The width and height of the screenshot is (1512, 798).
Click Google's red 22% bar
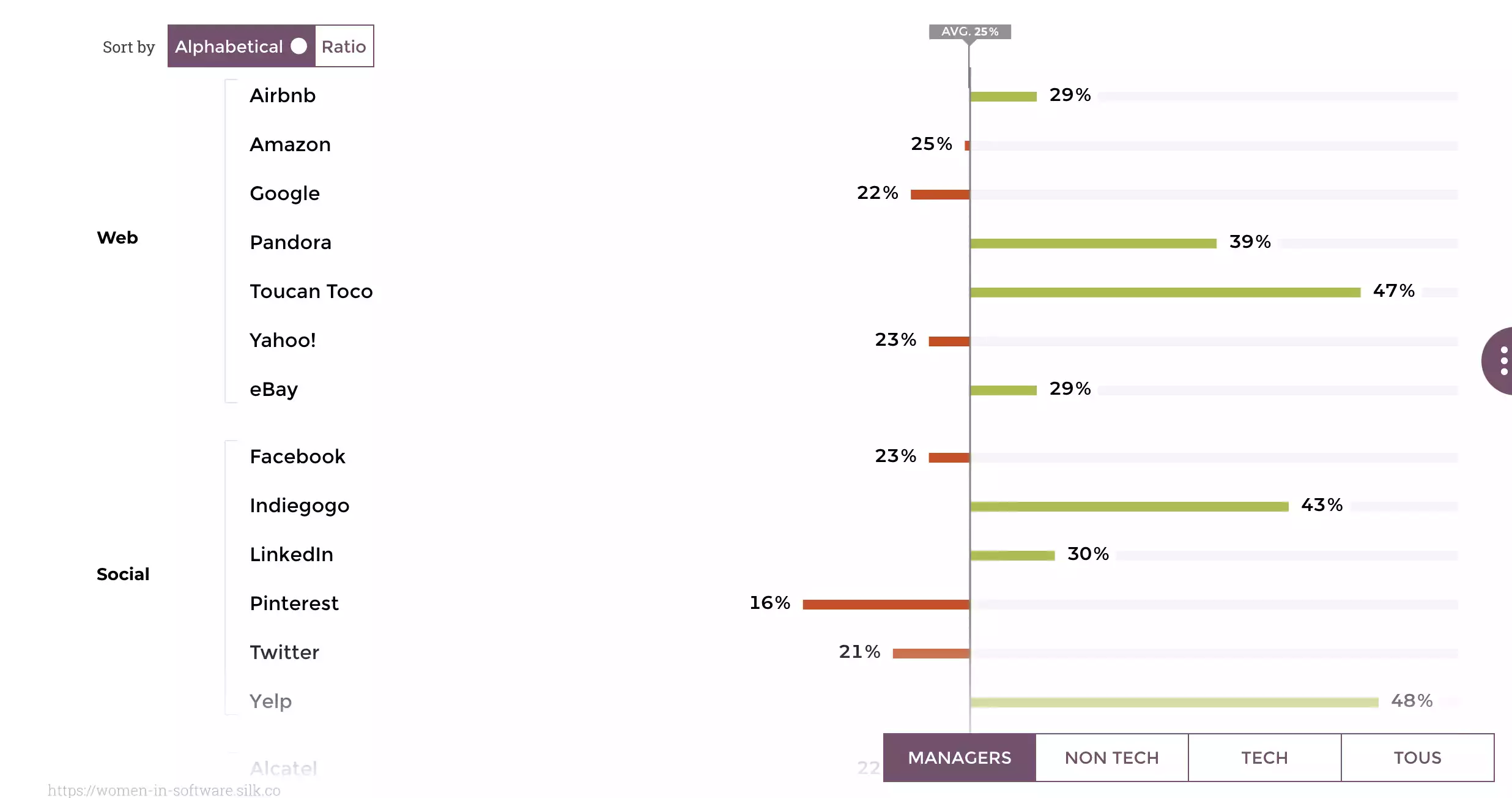pos(939,195)
